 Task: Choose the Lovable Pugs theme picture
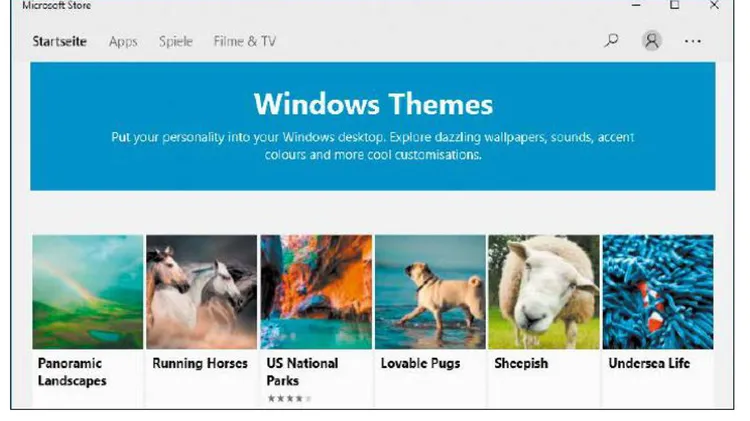(430, 292)
